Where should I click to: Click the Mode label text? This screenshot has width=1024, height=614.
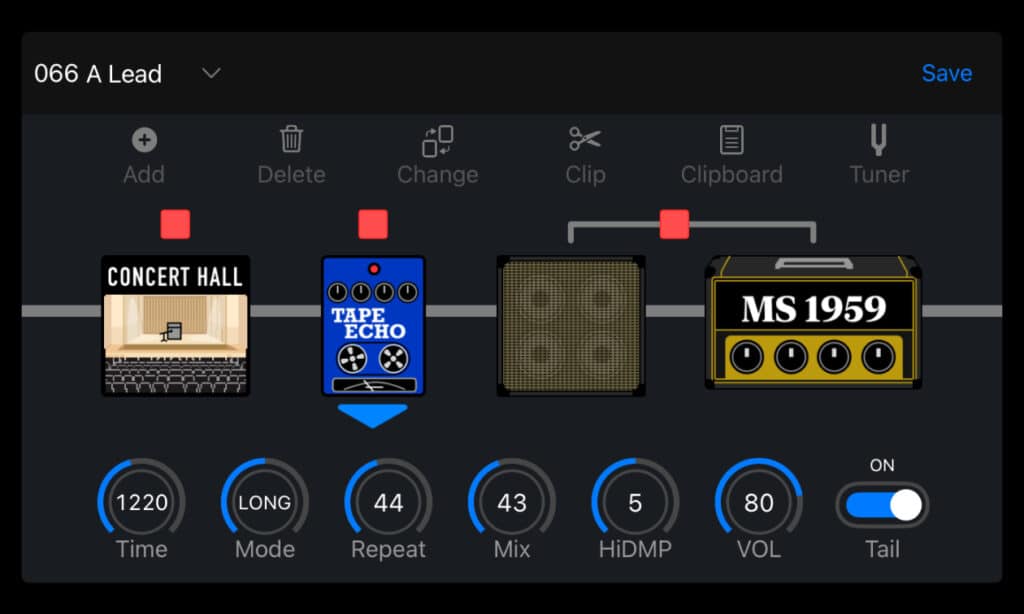coord(264,549)
